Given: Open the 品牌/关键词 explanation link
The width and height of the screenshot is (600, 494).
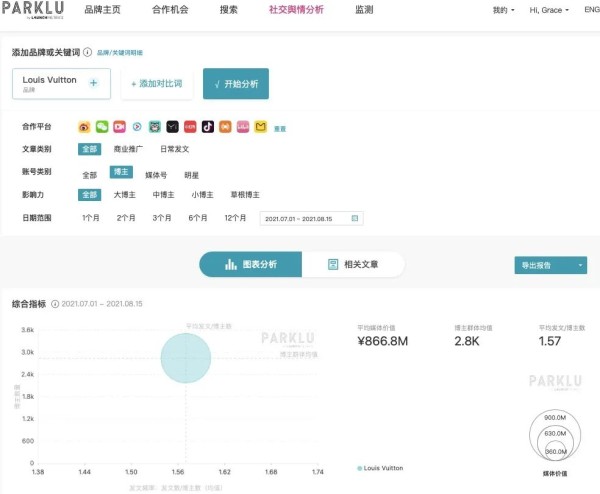Looking at the screenshot, I should (120, 52).
